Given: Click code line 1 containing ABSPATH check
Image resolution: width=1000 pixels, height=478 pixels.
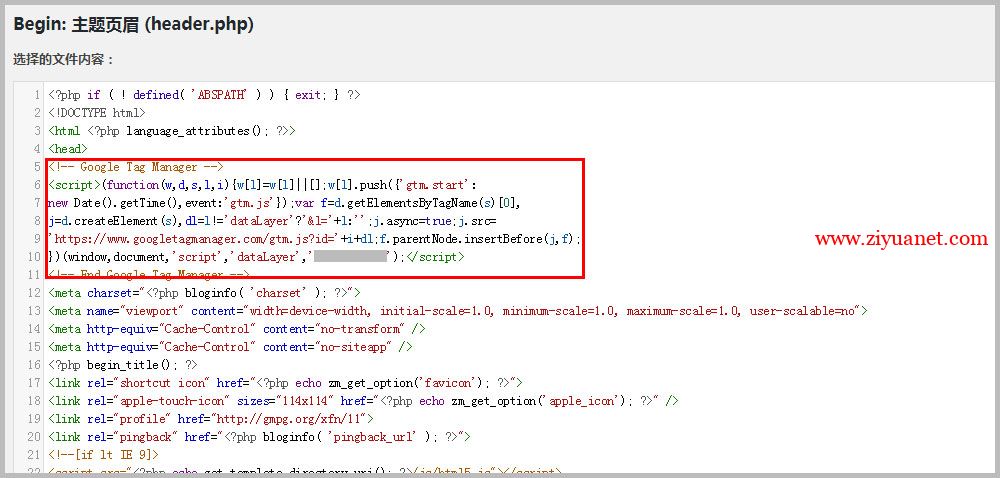Looking at the screenshot, I should click(205, 95).
